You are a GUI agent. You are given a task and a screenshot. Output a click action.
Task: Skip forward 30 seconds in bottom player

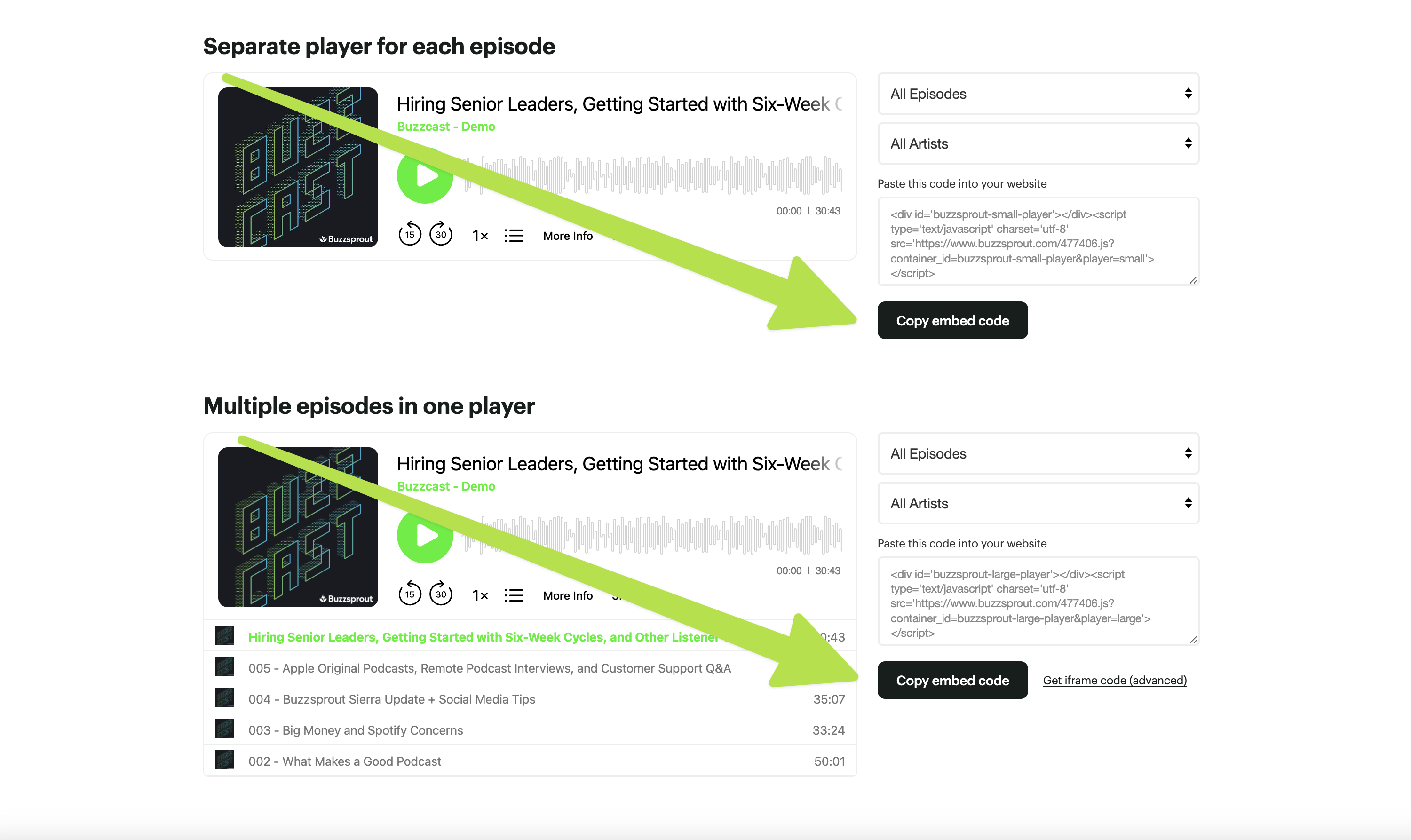click(441, 594)
